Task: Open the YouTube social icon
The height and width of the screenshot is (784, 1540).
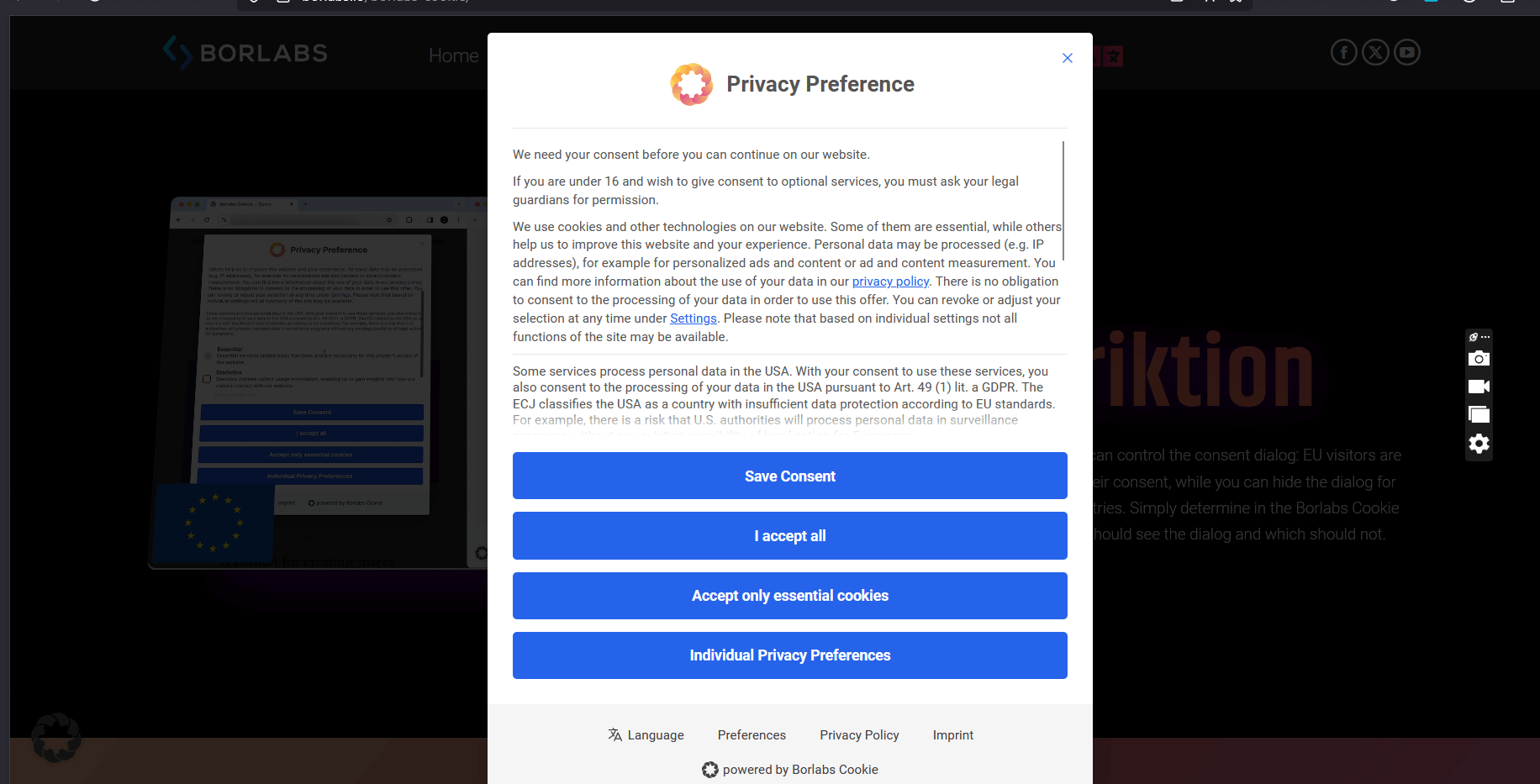Action: tap(1407, 53)
